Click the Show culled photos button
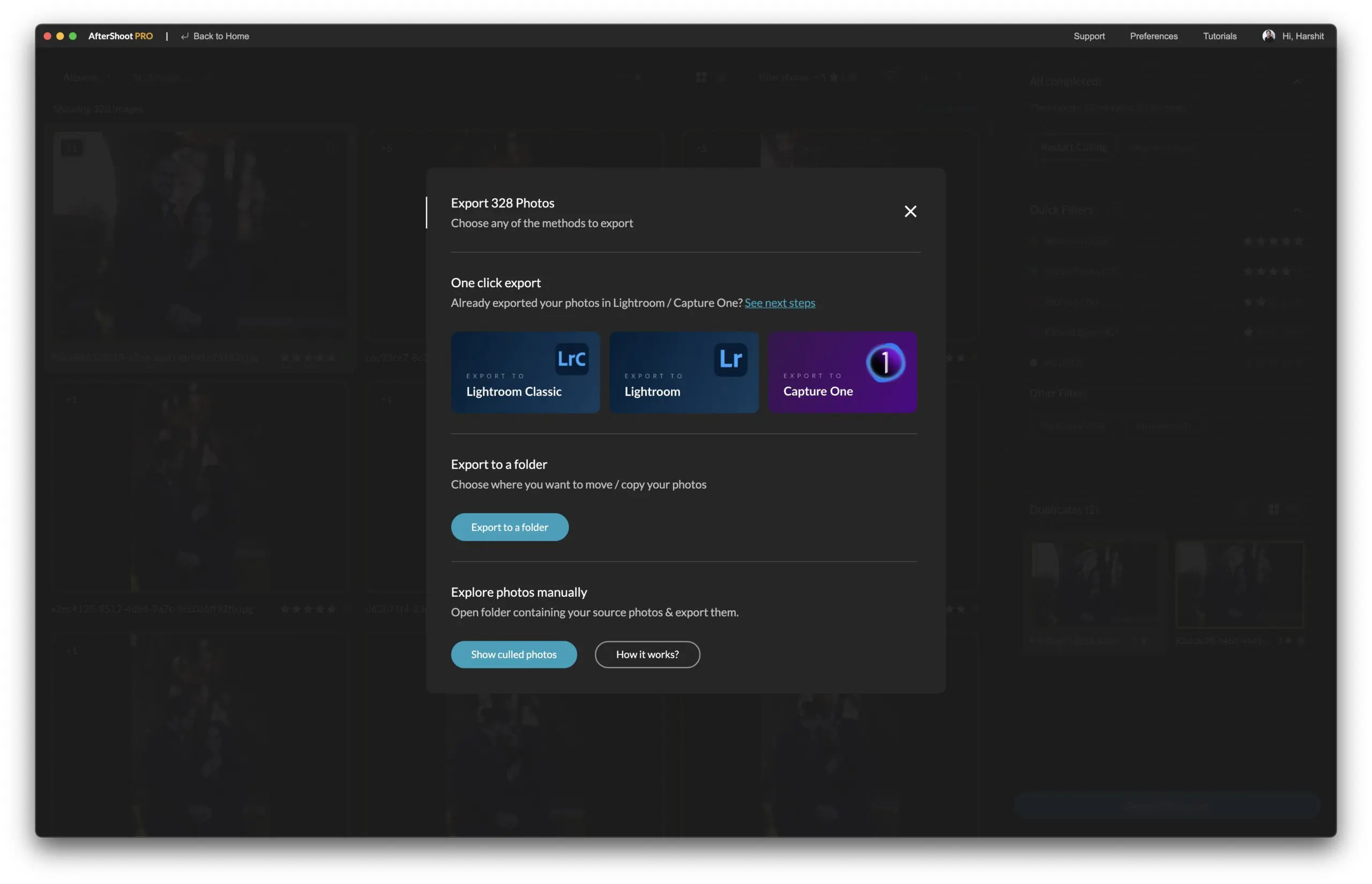Image resolution: width=1372 pixels, height=884 pixels. point(514,654)
